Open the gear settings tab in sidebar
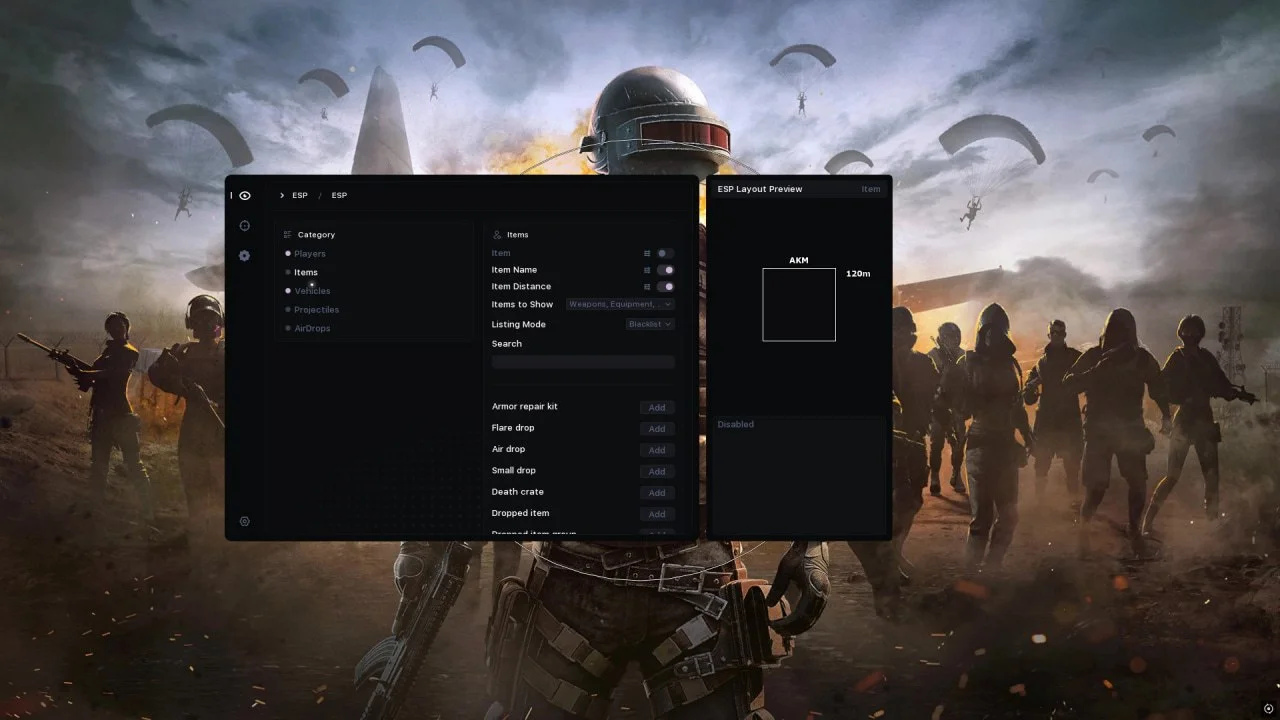 pyautogui.click(x=245, y=256)
